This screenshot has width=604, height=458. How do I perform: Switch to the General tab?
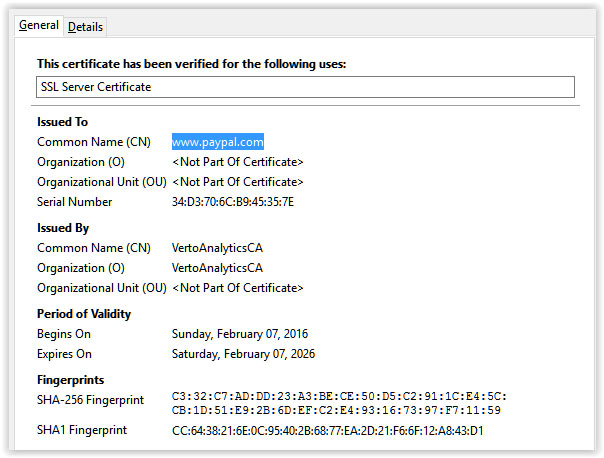coord(39,25)
